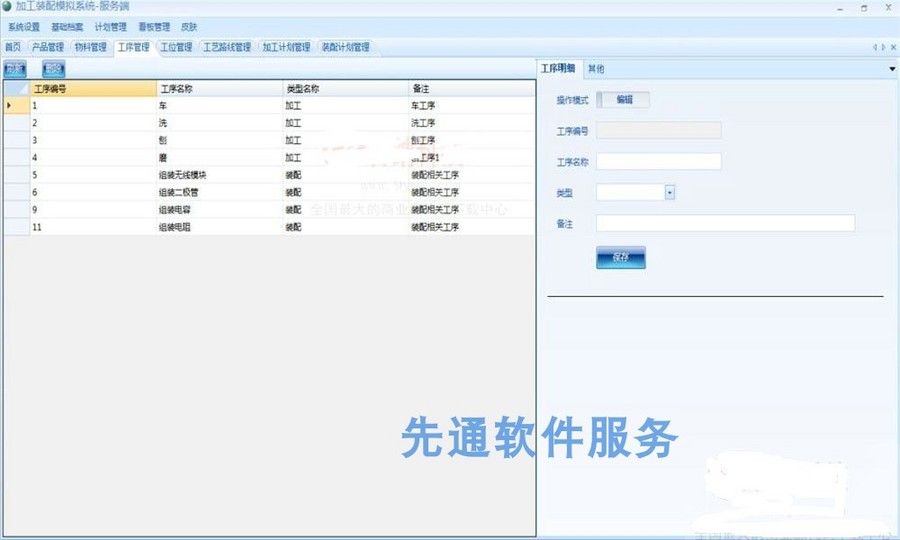
Task: Sort by the 类型名称 column header
Action: click(x=346, y=89)
